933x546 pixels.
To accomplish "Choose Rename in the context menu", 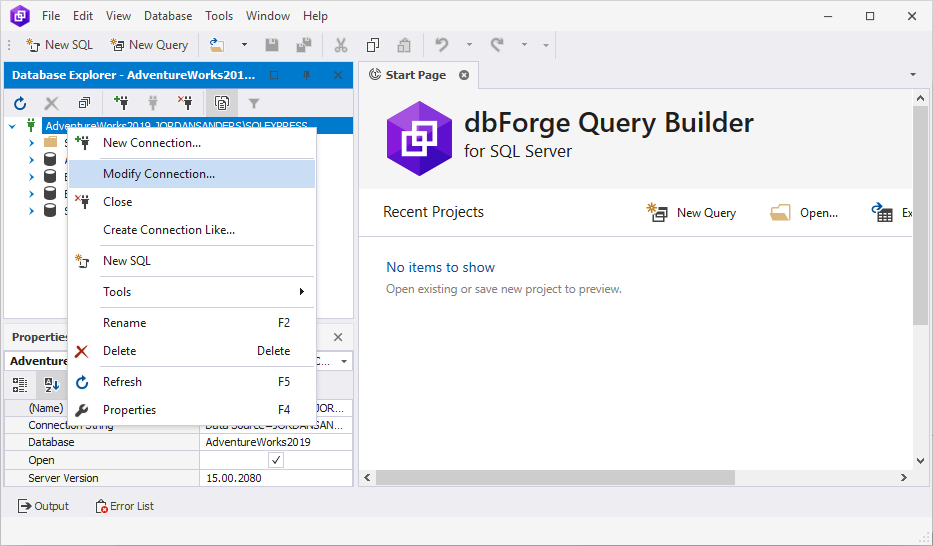I will pos(192,322).
